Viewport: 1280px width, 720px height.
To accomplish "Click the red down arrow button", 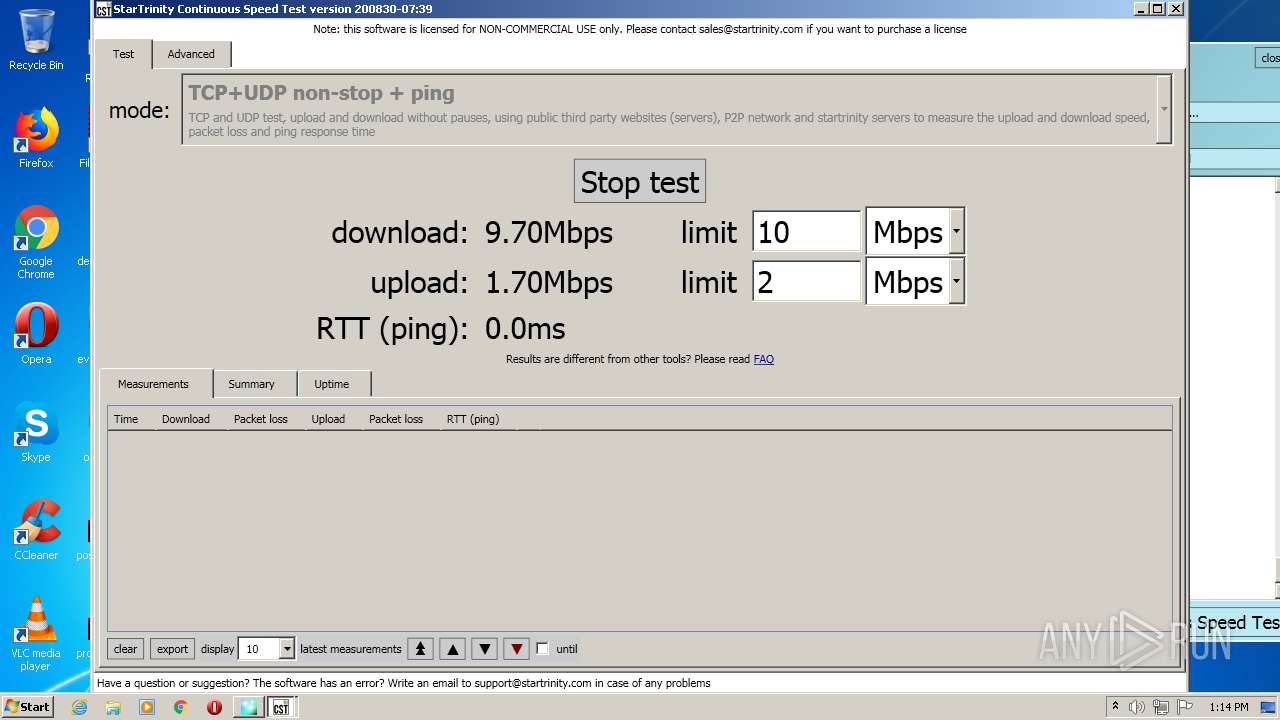I will (x=517, y=649).
